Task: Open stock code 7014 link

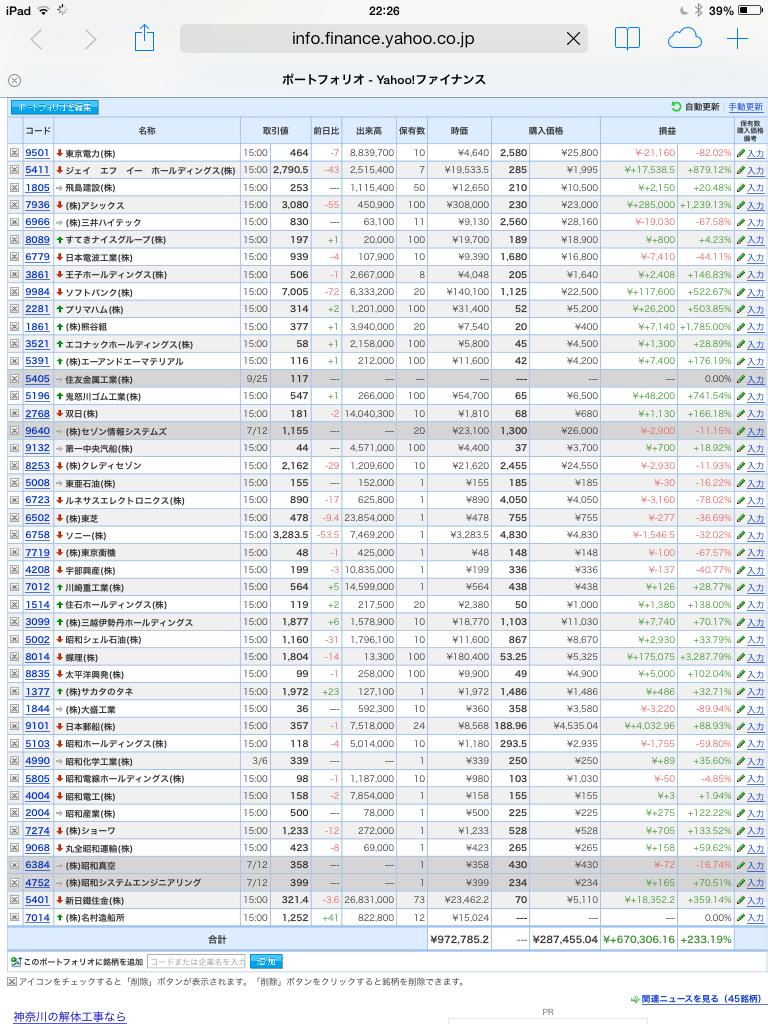Action: point(37,918)
